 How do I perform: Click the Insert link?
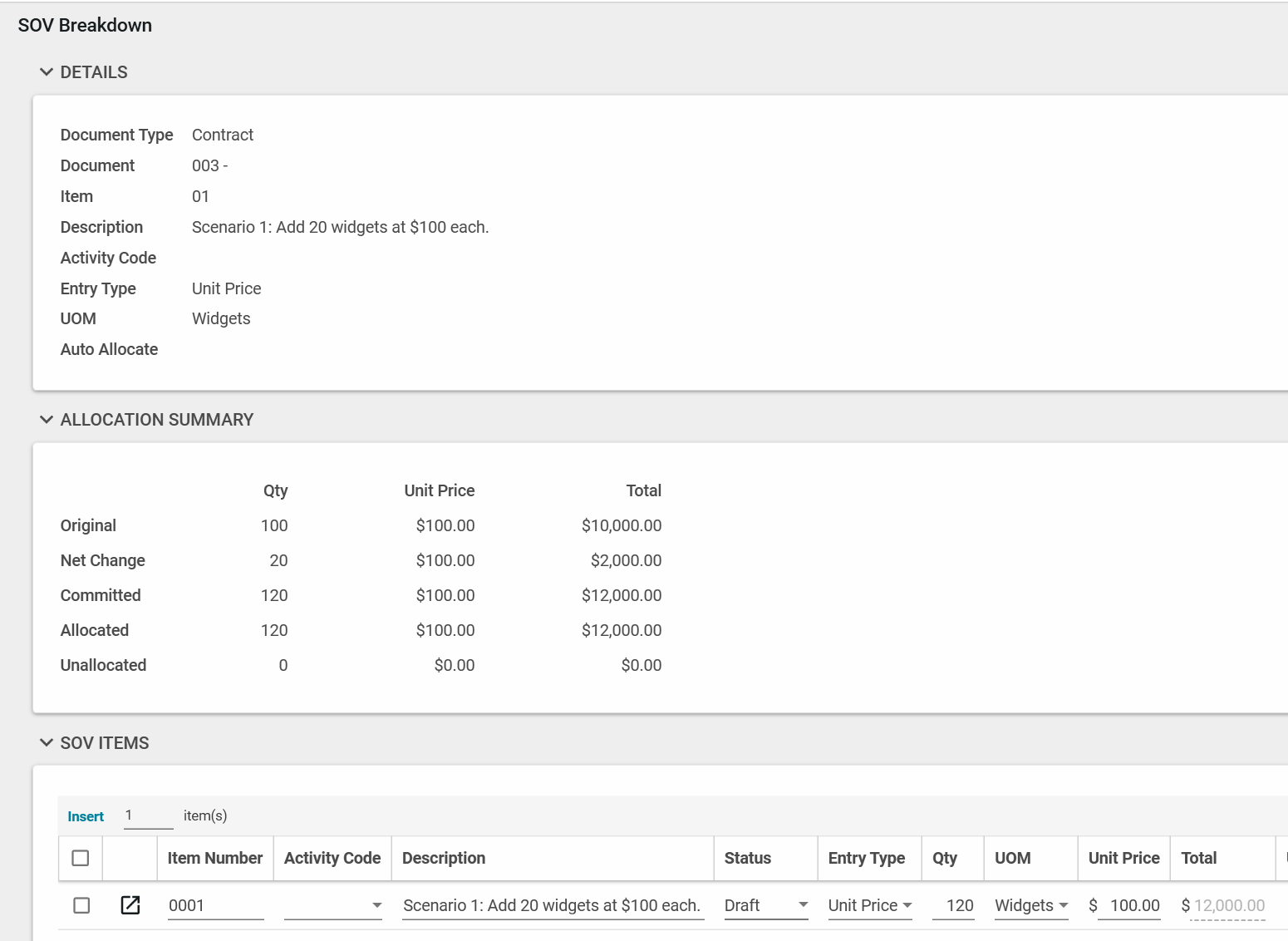tap(86, 816)
